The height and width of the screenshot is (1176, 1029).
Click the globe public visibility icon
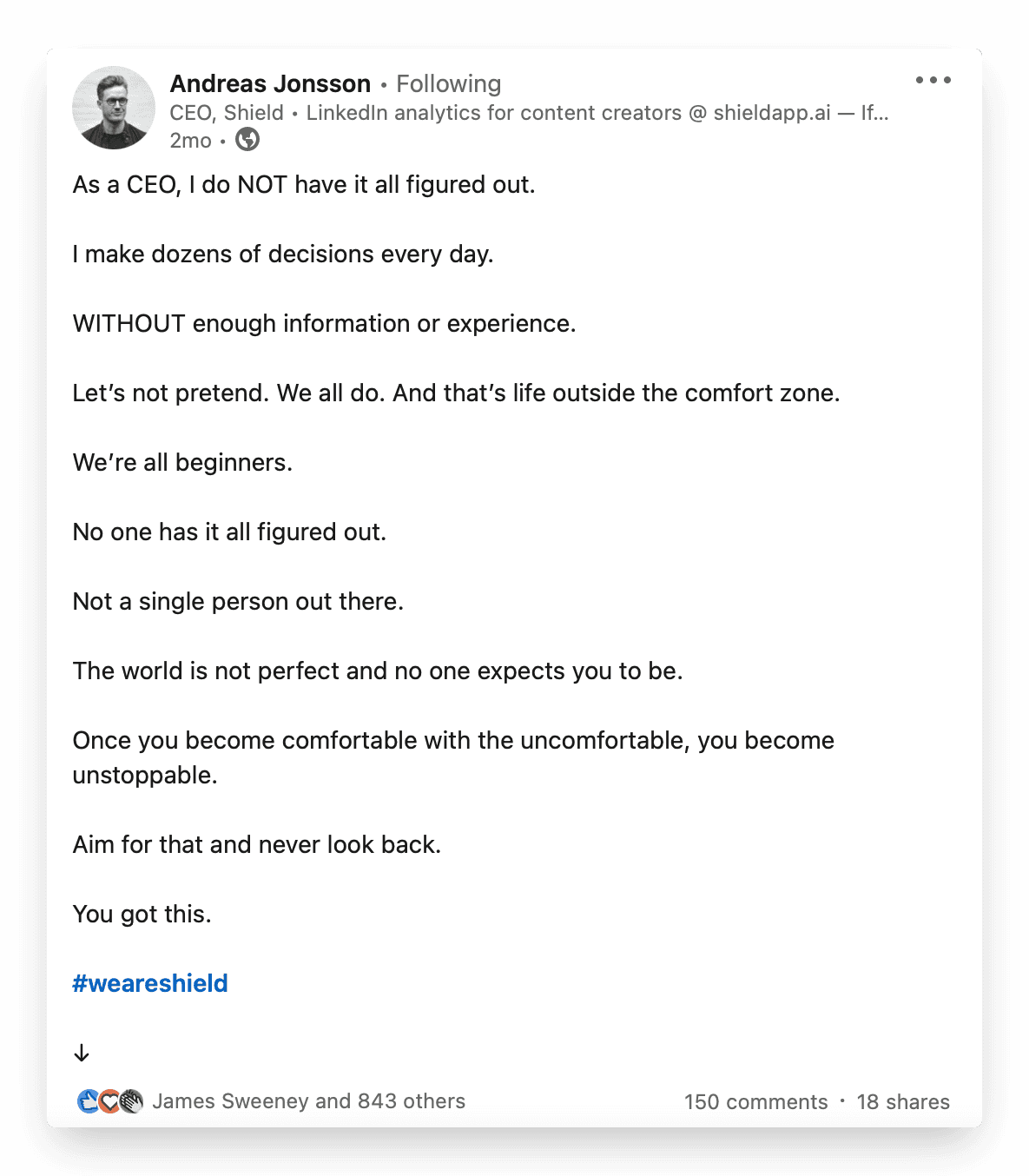pos(247,140)
